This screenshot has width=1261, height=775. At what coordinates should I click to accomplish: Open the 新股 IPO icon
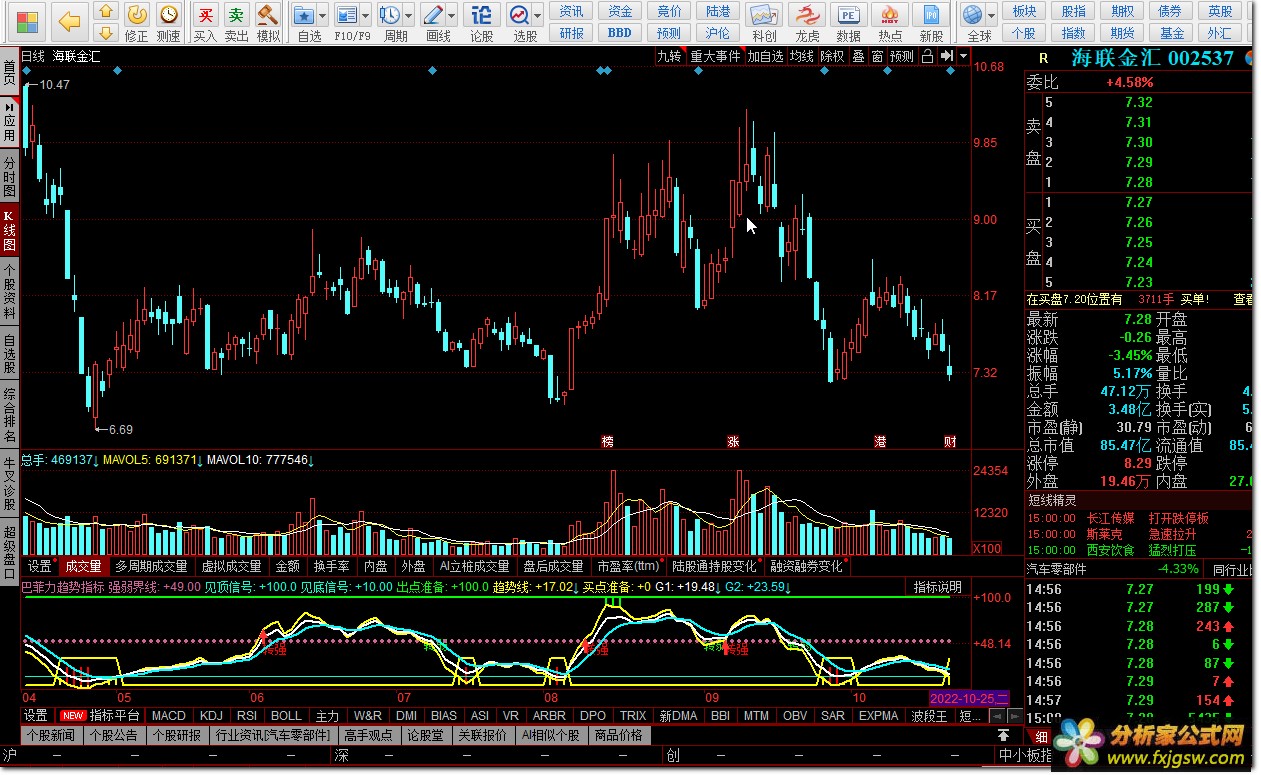931,15
